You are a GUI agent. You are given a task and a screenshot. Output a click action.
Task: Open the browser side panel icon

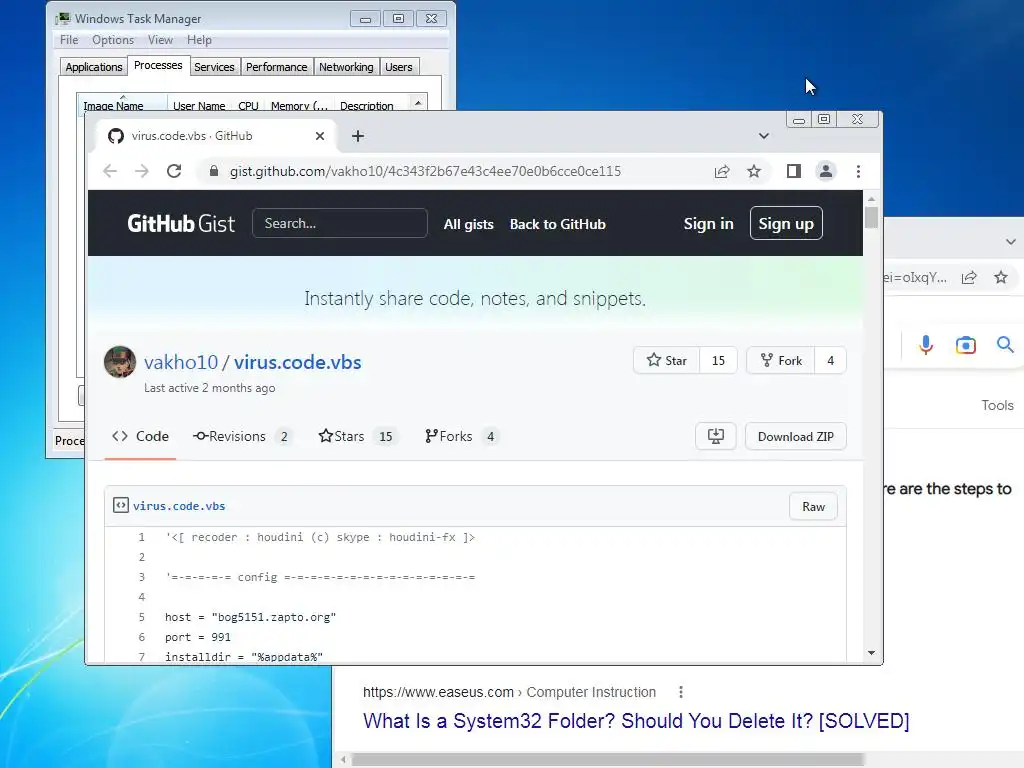pos(793,171)
